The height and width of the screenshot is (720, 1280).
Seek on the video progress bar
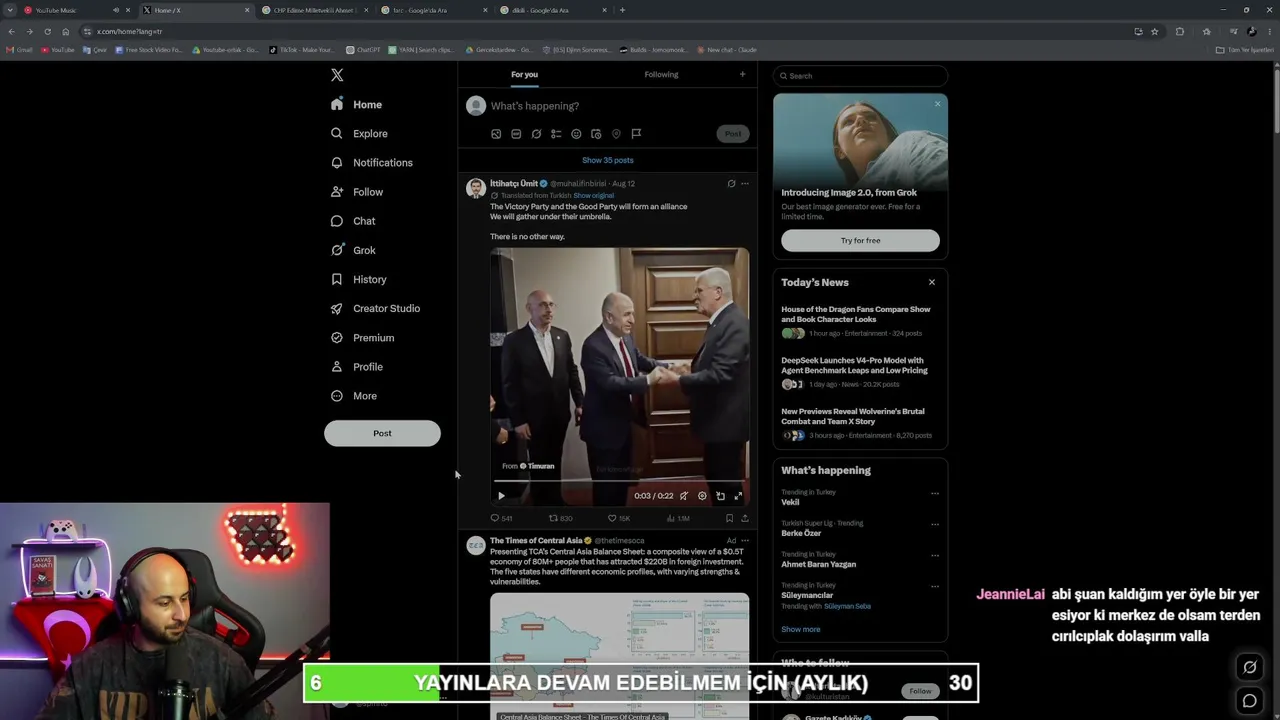tap(620, 481)
